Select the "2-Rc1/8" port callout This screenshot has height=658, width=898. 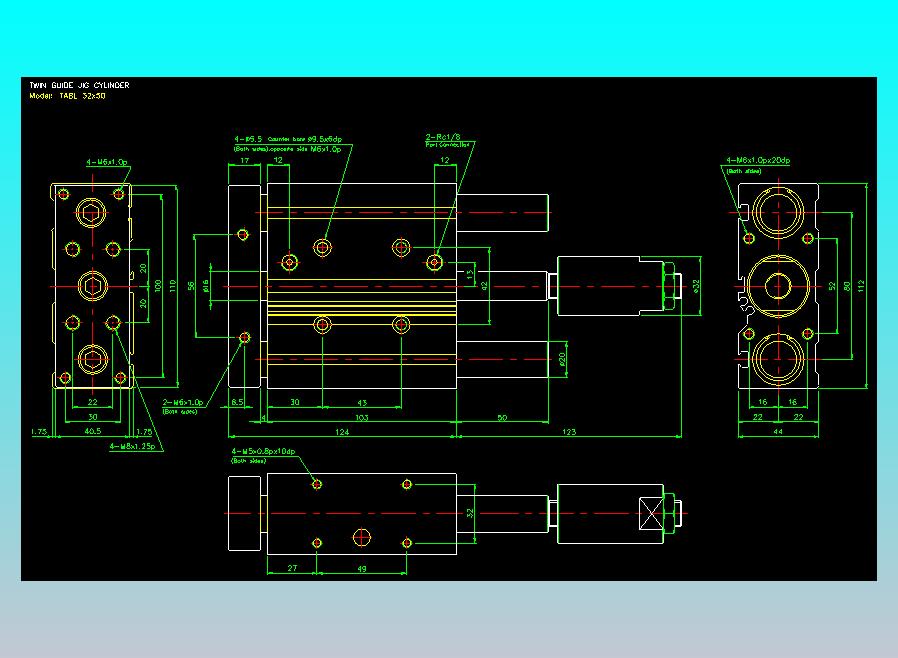443,137
